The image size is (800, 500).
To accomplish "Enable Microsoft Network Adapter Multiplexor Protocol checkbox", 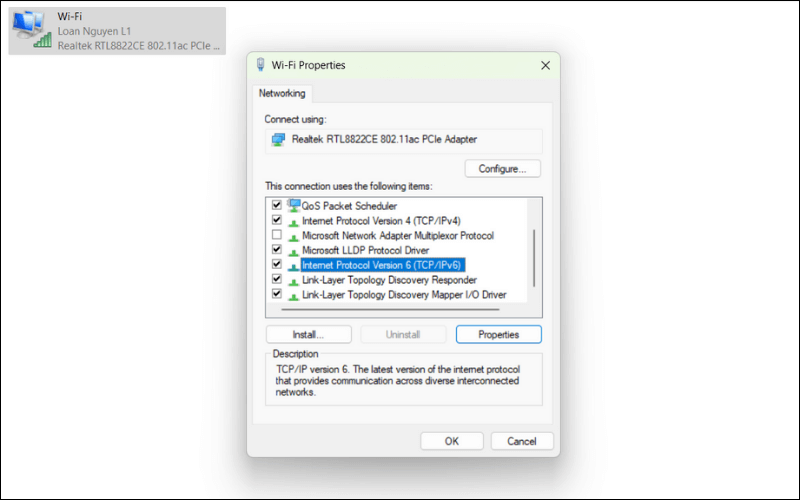I will coord(277,235).
